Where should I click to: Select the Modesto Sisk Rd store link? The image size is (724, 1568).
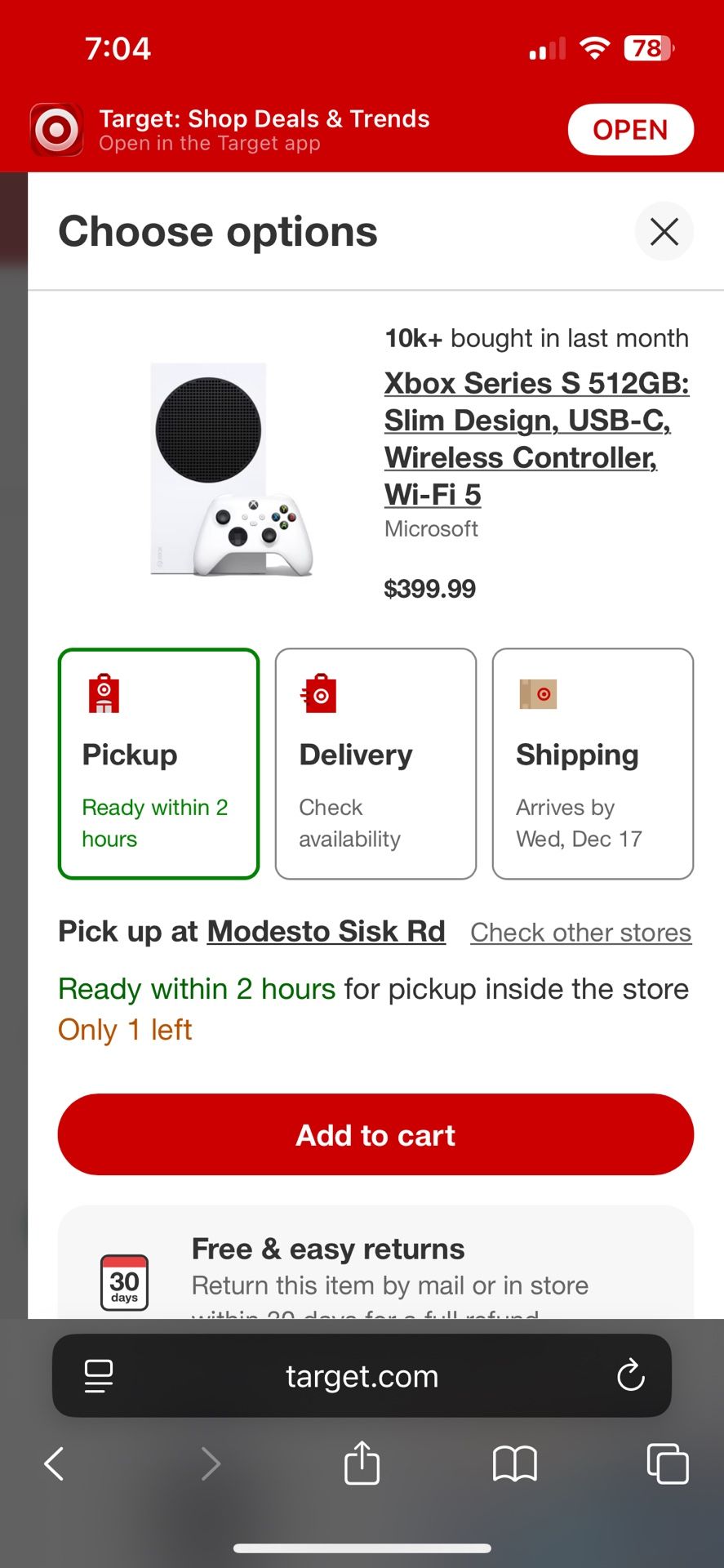[326, 931]
